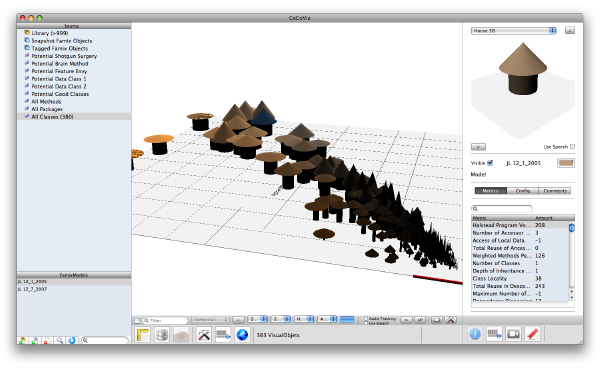Click the yellow ruler layout icon
The image size is (600, 370).
click(x=143, y=335)
